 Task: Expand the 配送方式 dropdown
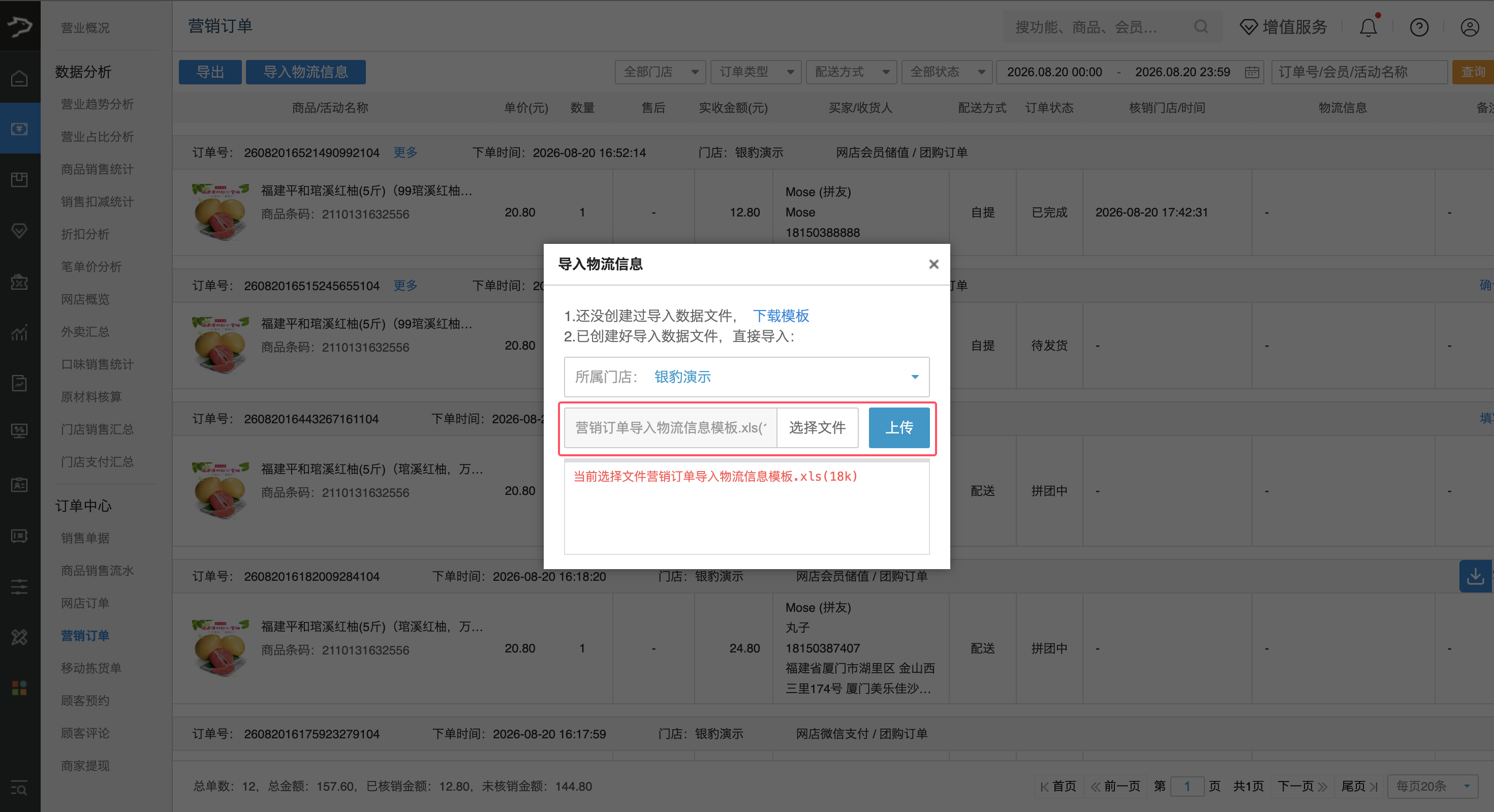point(851,72)
